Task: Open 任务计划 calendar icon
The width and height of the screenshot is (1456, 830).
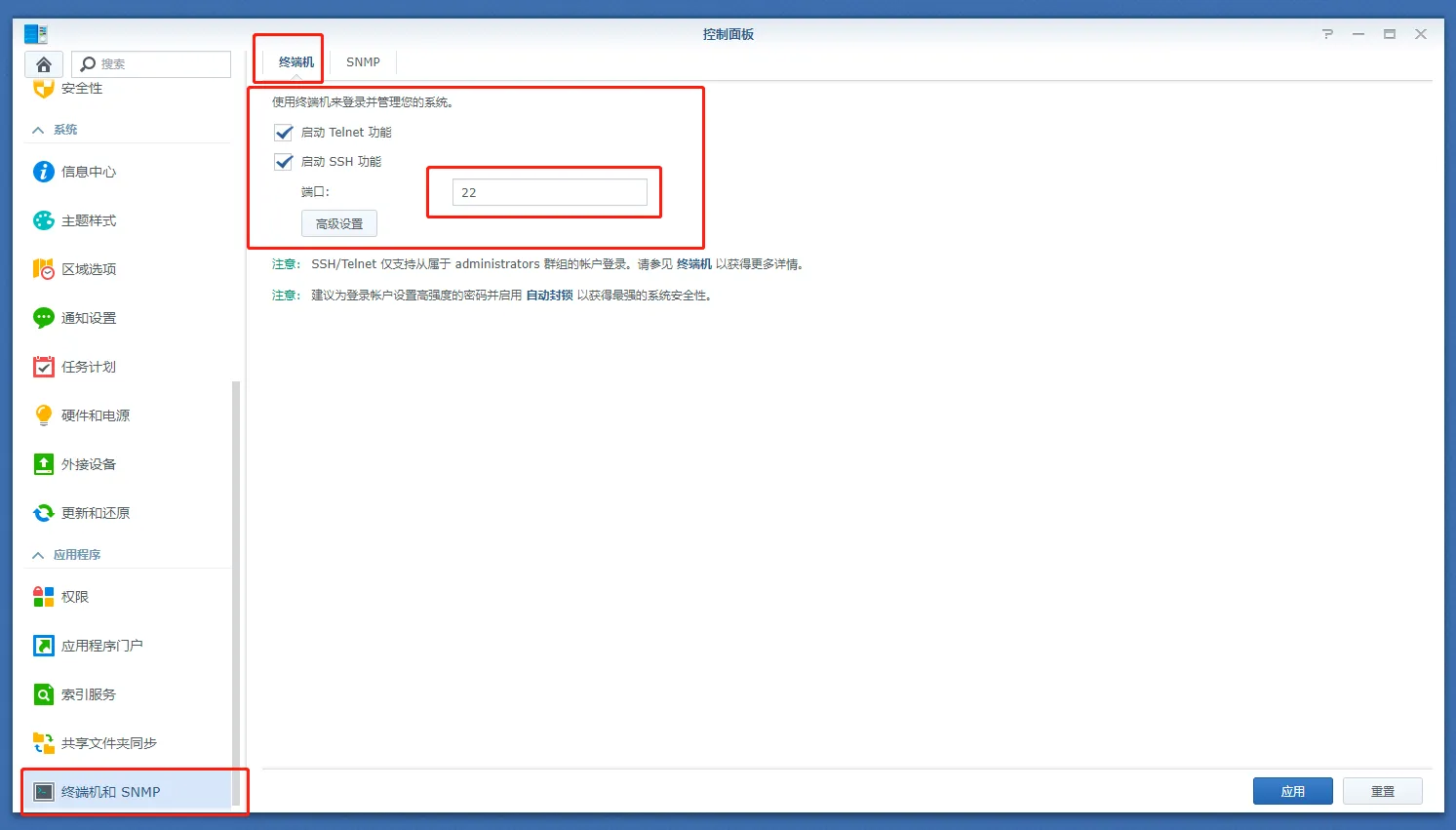Action: point(44,367)
